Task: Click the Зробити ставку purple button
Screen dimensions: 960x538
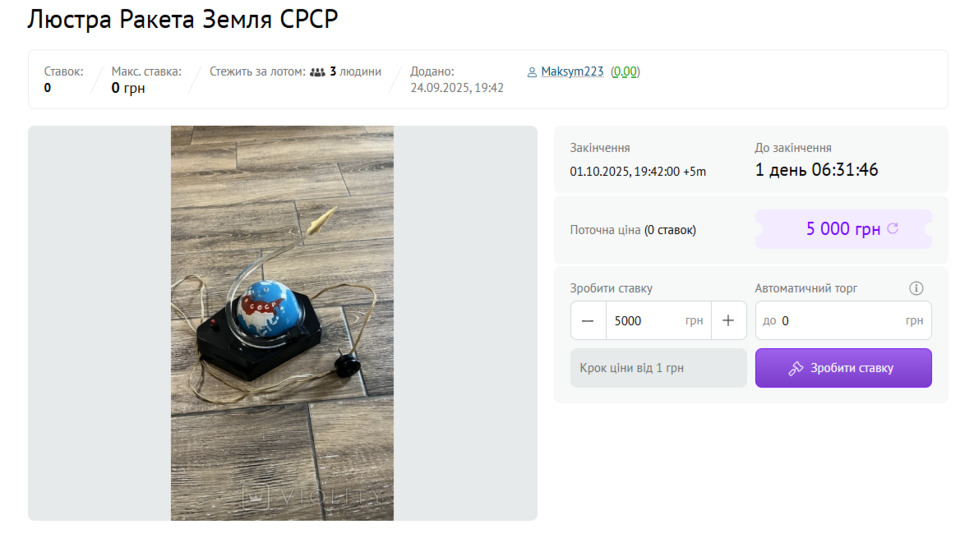Action: (x=843, y=368)
